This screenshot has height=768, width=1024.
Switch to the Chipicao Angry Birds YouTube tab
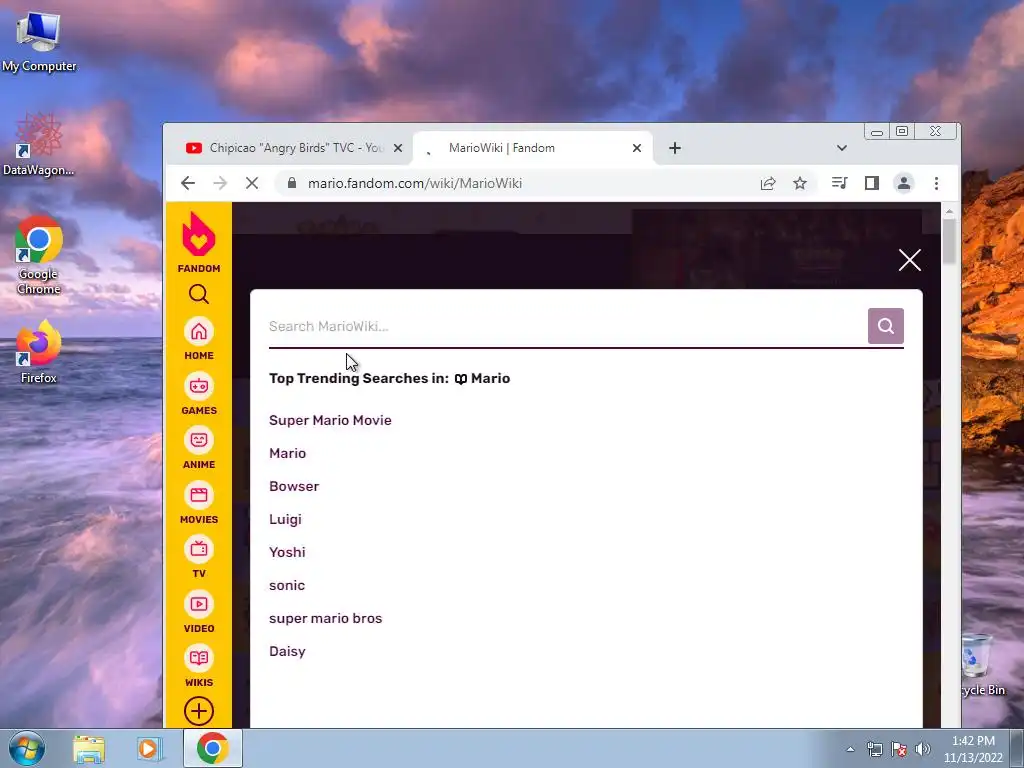tap(286, 148)
